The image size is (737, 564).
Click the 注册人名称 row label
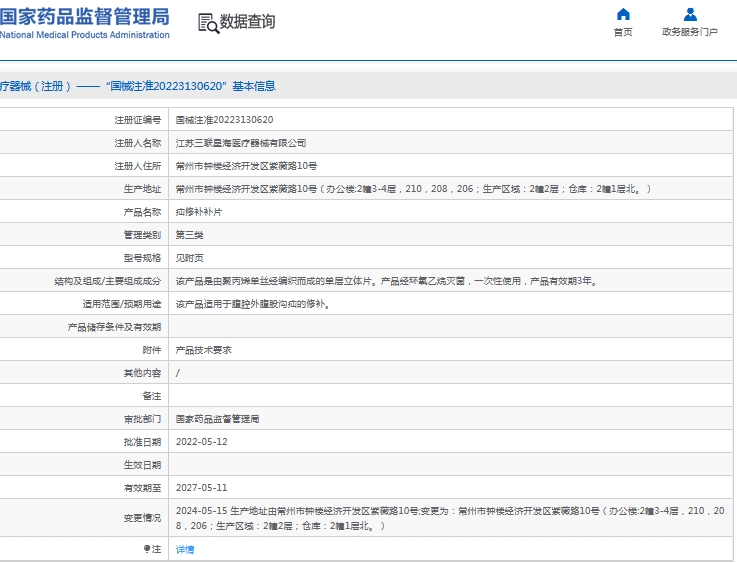click(138, 143)
